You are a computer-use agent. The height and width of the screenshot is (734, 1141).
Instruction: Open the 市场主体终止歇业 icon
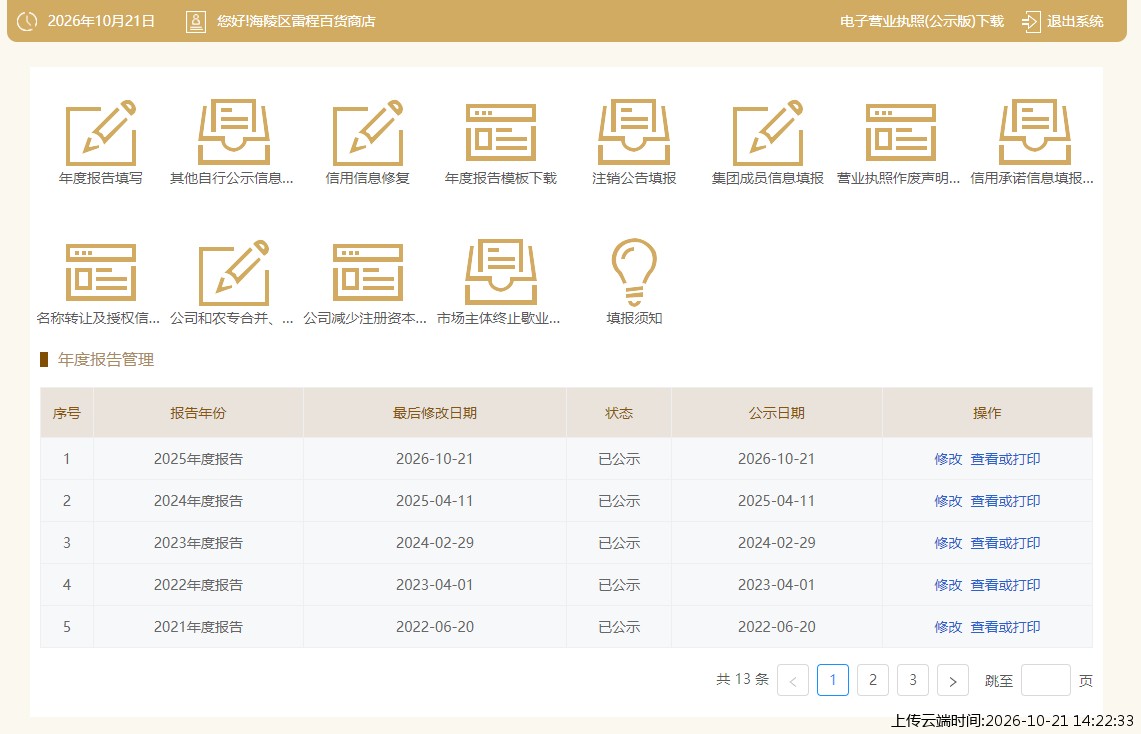(501, 272)
